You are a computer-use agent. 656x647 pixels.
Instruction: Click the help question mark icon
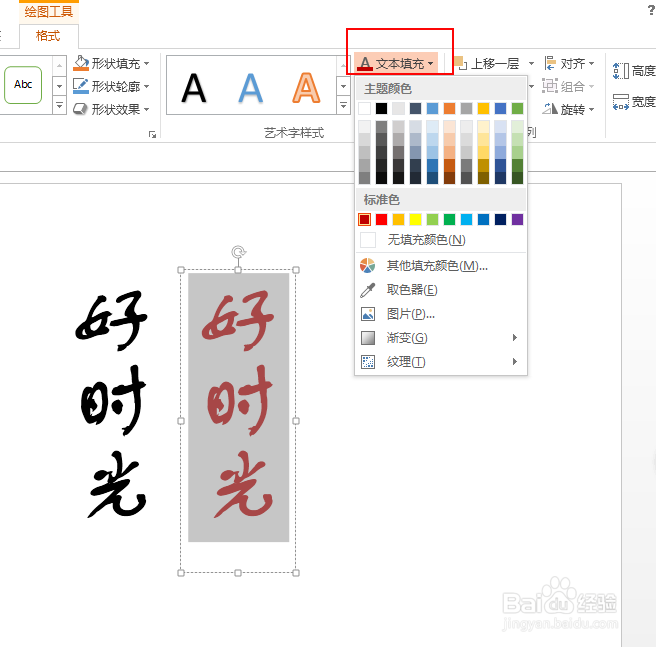pos(651,10)
